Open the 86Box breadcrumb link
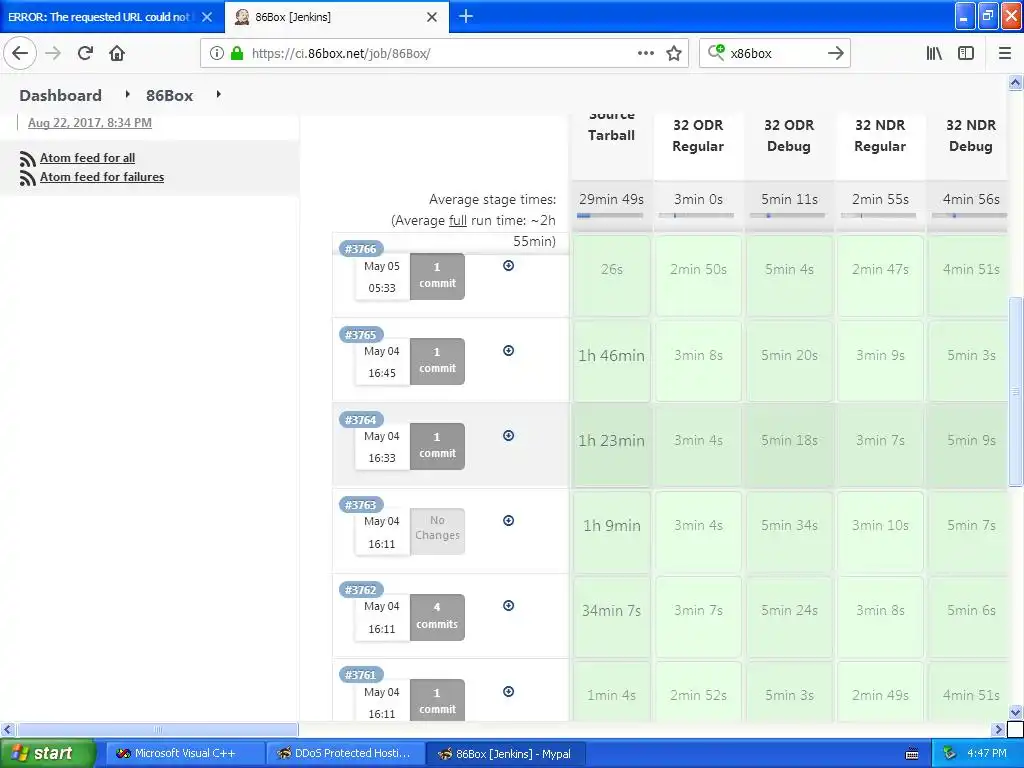Viewport: 1024px width, 768px height. (x=170, y=95)
